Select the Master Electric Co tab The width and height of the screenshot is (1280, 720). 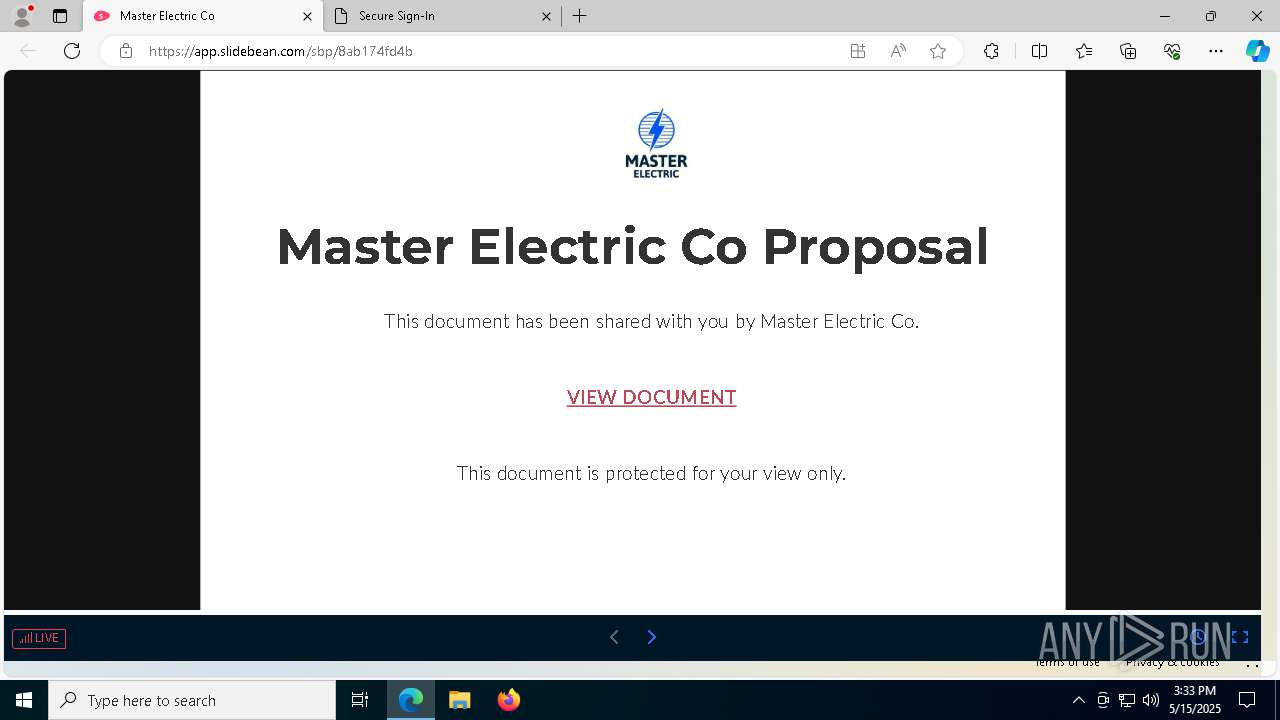tap(203, 16)
